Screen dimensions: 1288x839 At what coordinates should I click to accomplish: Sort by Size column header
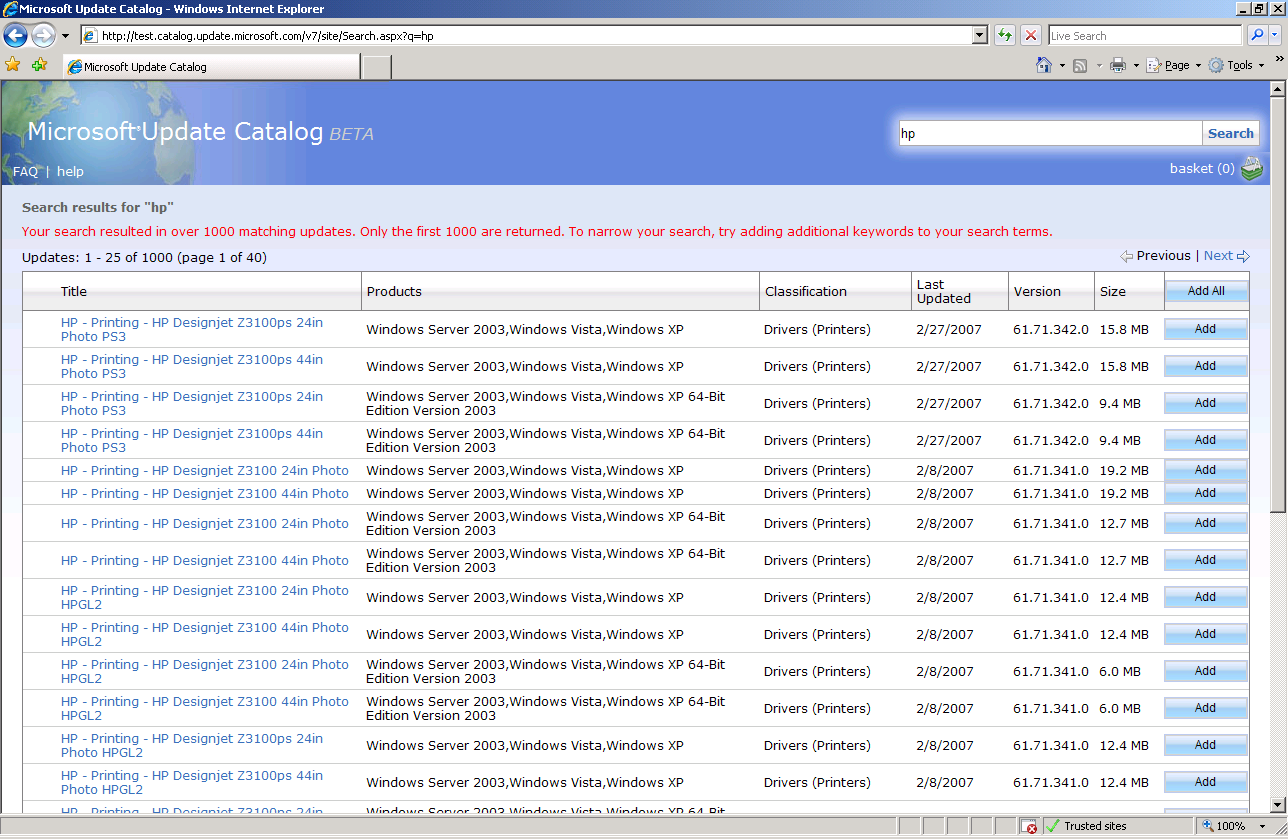[x=1113, y=291]
